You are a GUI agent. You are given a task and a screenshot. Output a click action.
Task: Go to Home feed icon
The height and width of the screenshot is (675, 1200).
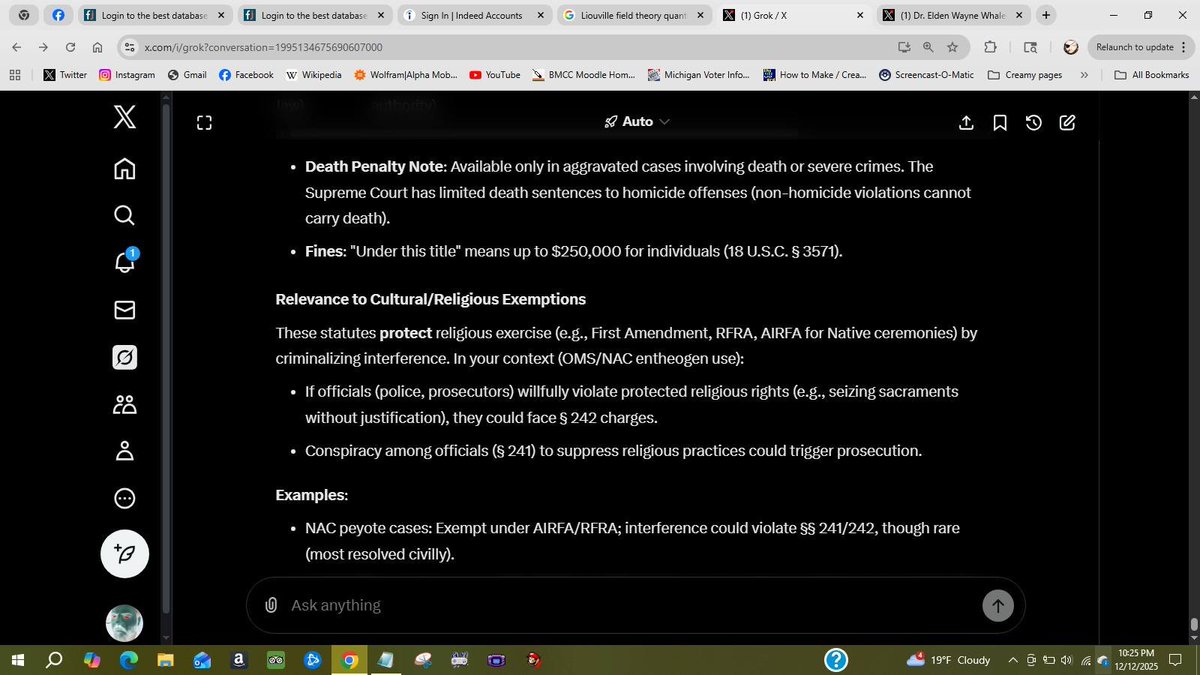[x=125, y=168]
